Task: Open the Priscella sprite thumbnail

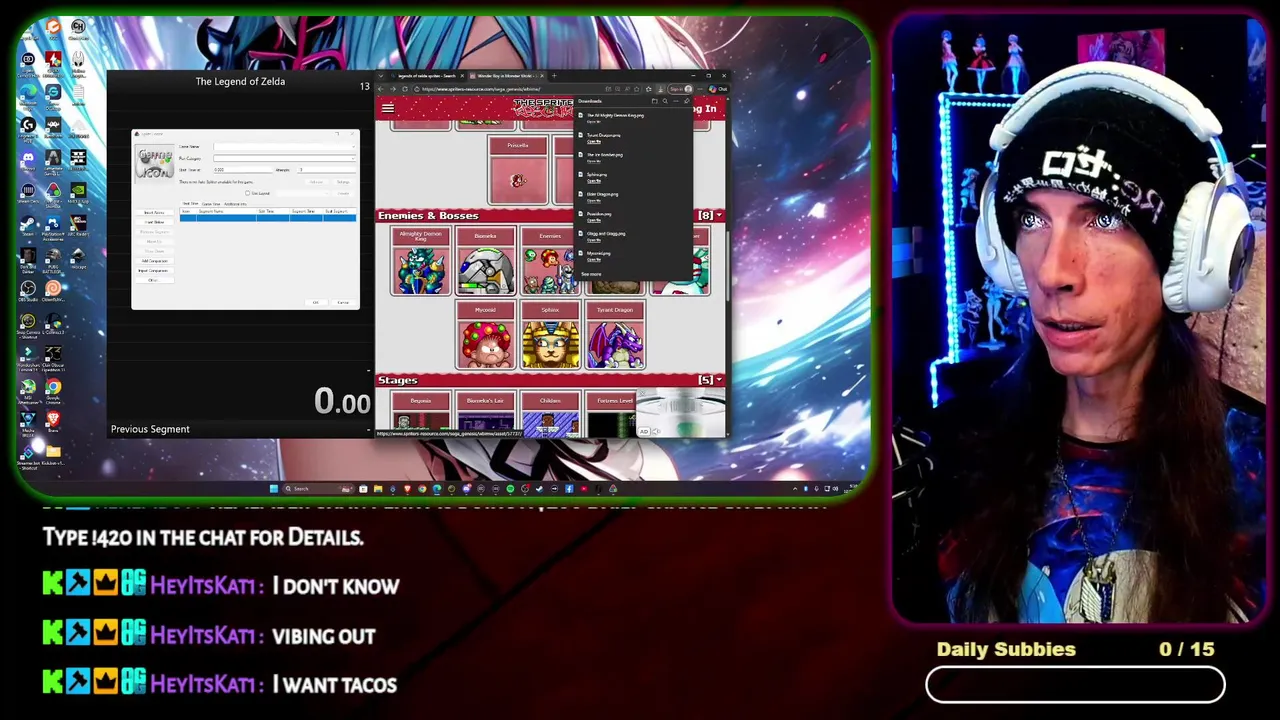Action: pos(517,171)
